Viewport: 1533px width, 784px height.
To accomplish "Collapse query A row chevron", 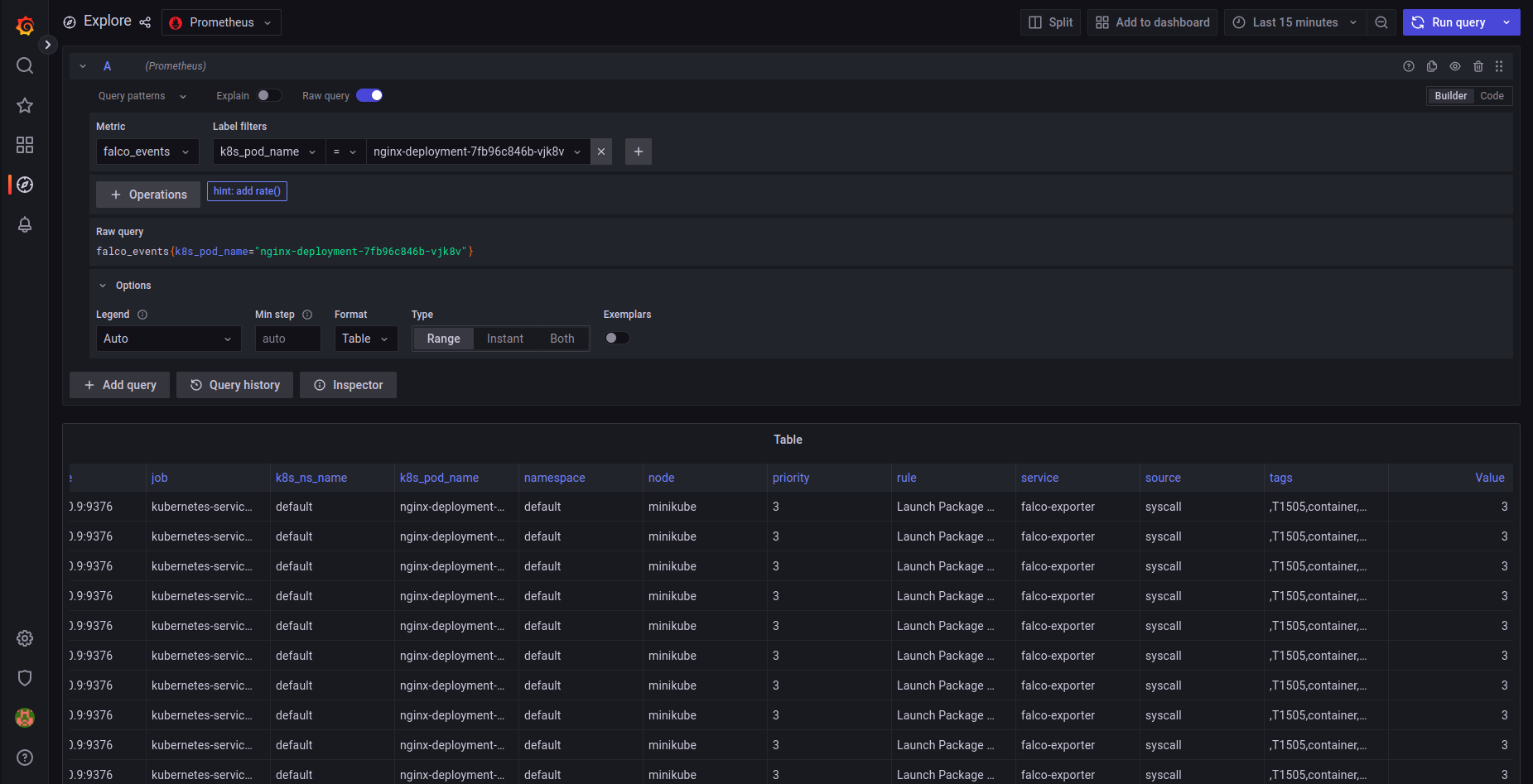I will click(83, 66).
